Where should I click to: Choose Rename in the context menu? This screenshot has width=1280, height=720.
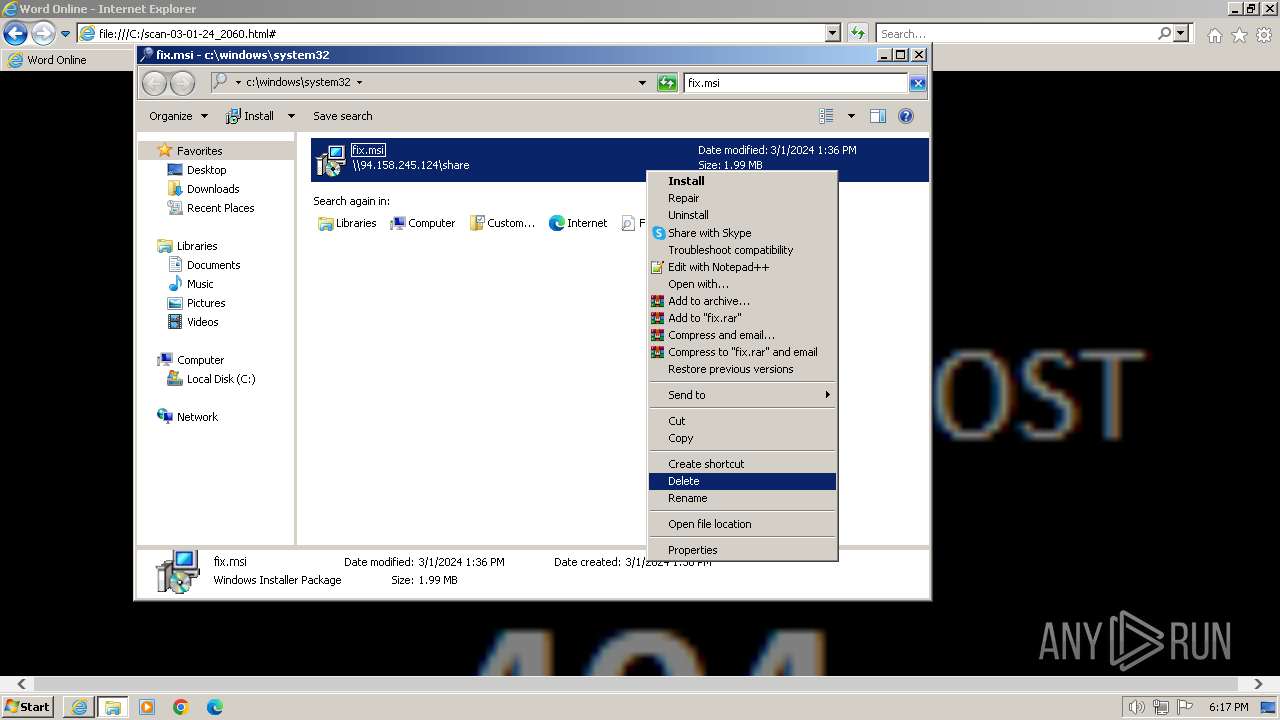pyautogui.click(x=742, y=498)
